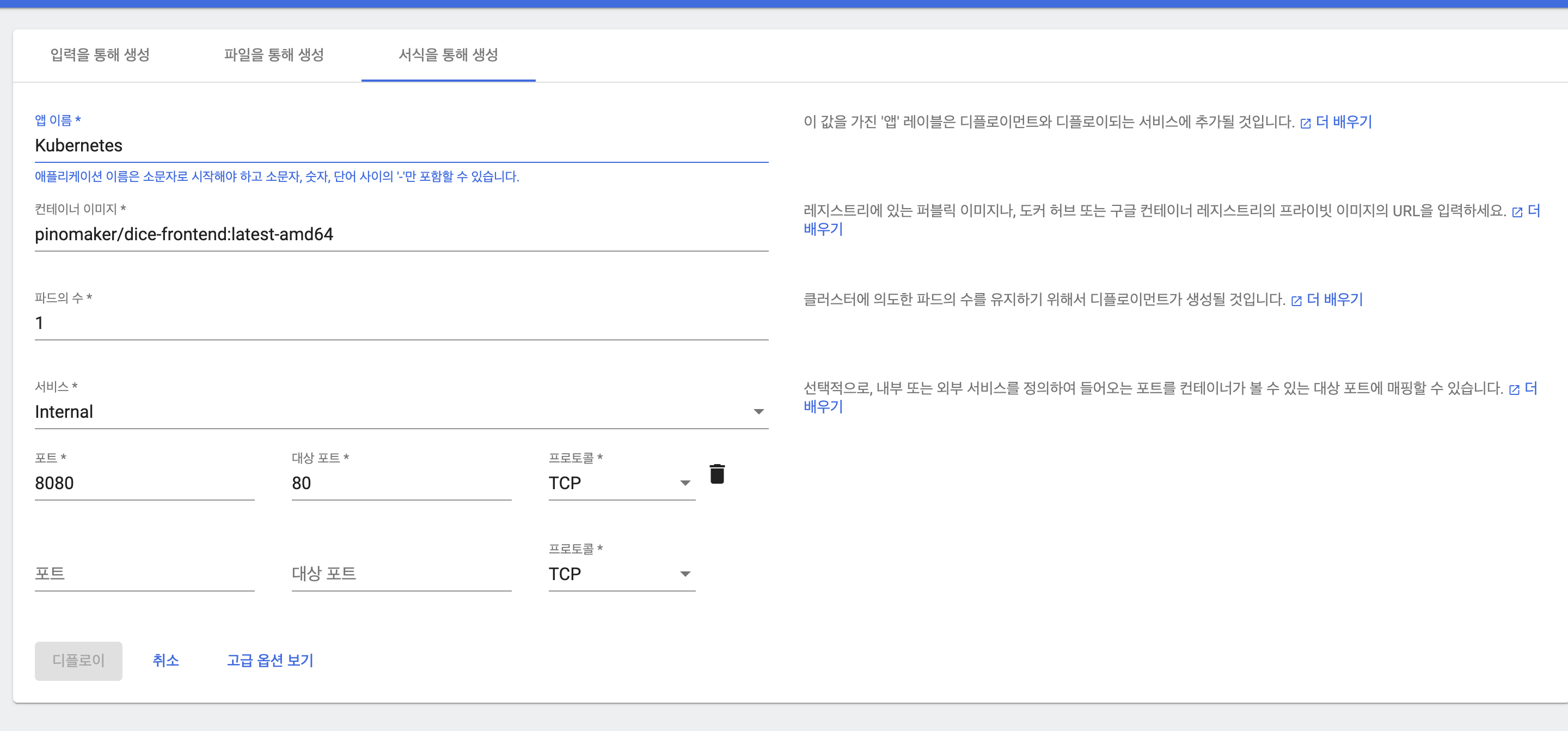Screen dimensions: 1568x731
Task: Click the trash icon to delete port row
Action: tap(717, 474)
